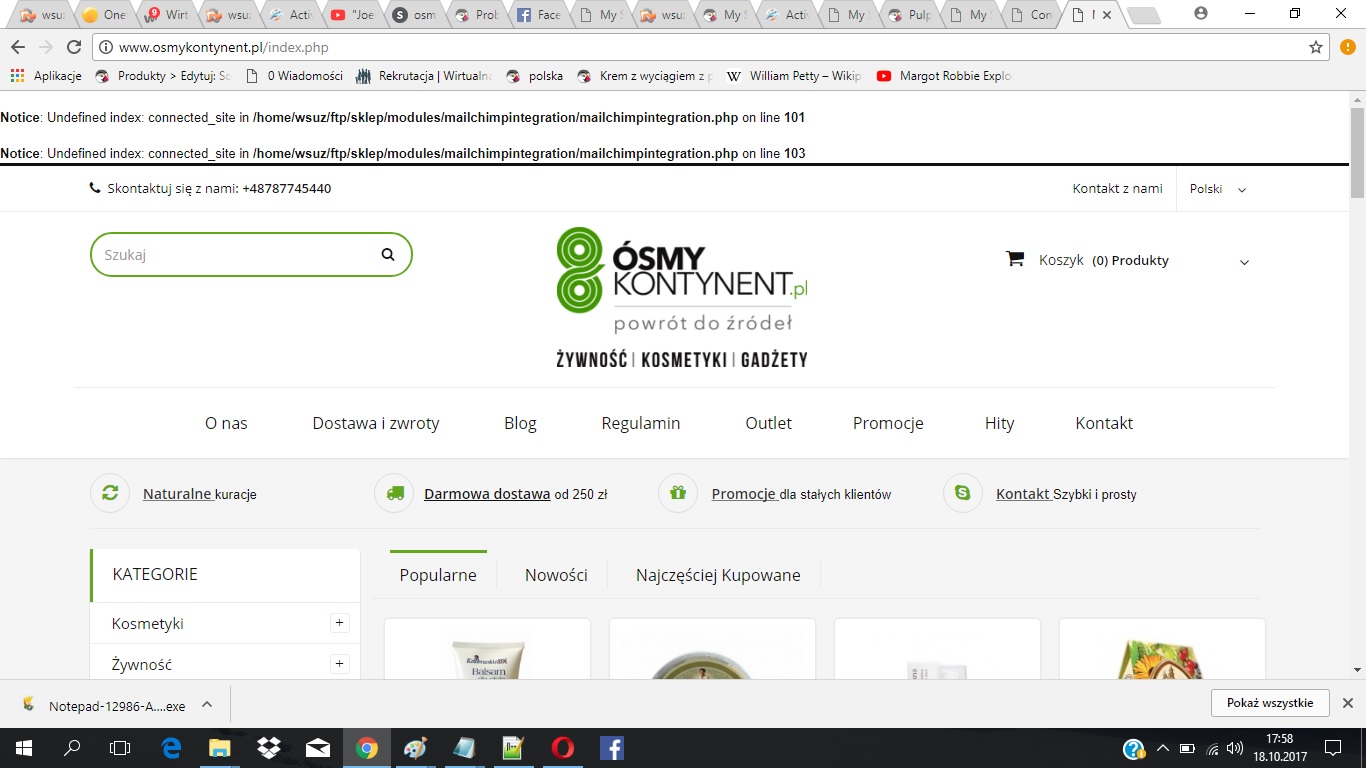This screenshot has width=1366, height=768.
Task: Open the Action Center notifications icon
Action: tap(1332, 748)
